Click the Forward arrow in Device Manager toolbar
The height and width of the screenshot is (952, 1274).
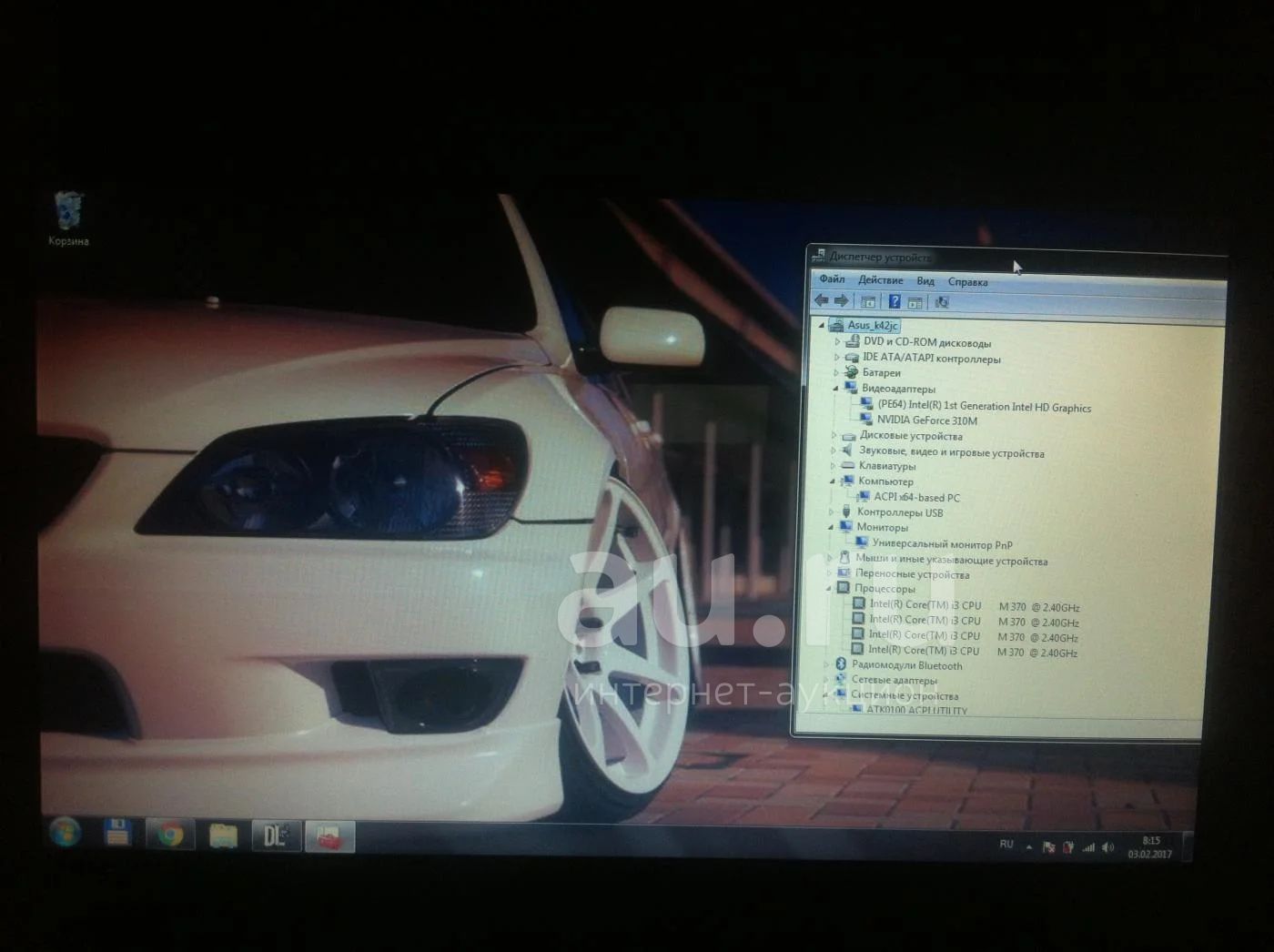(x=842, y=301)
